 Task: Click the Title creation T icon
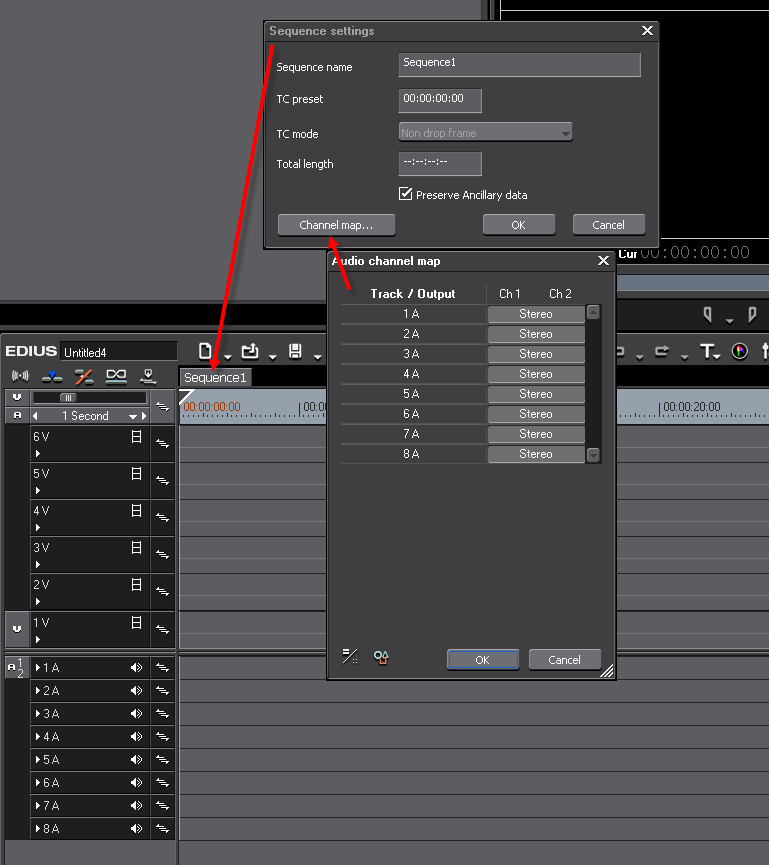coord(707,351)
